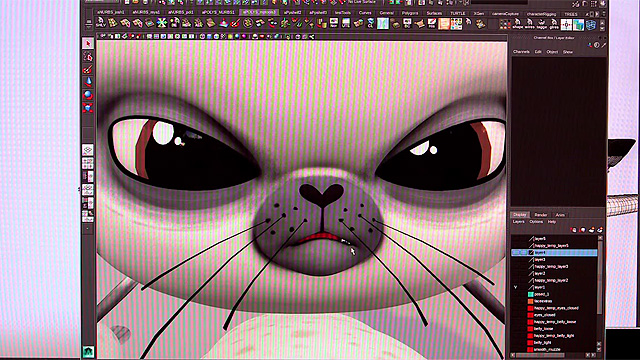The height and width of the screenshot is (360, 640).
Task: Click the 'shape' shelf icon
Action: pyautogui.click(x=518, y=24)
